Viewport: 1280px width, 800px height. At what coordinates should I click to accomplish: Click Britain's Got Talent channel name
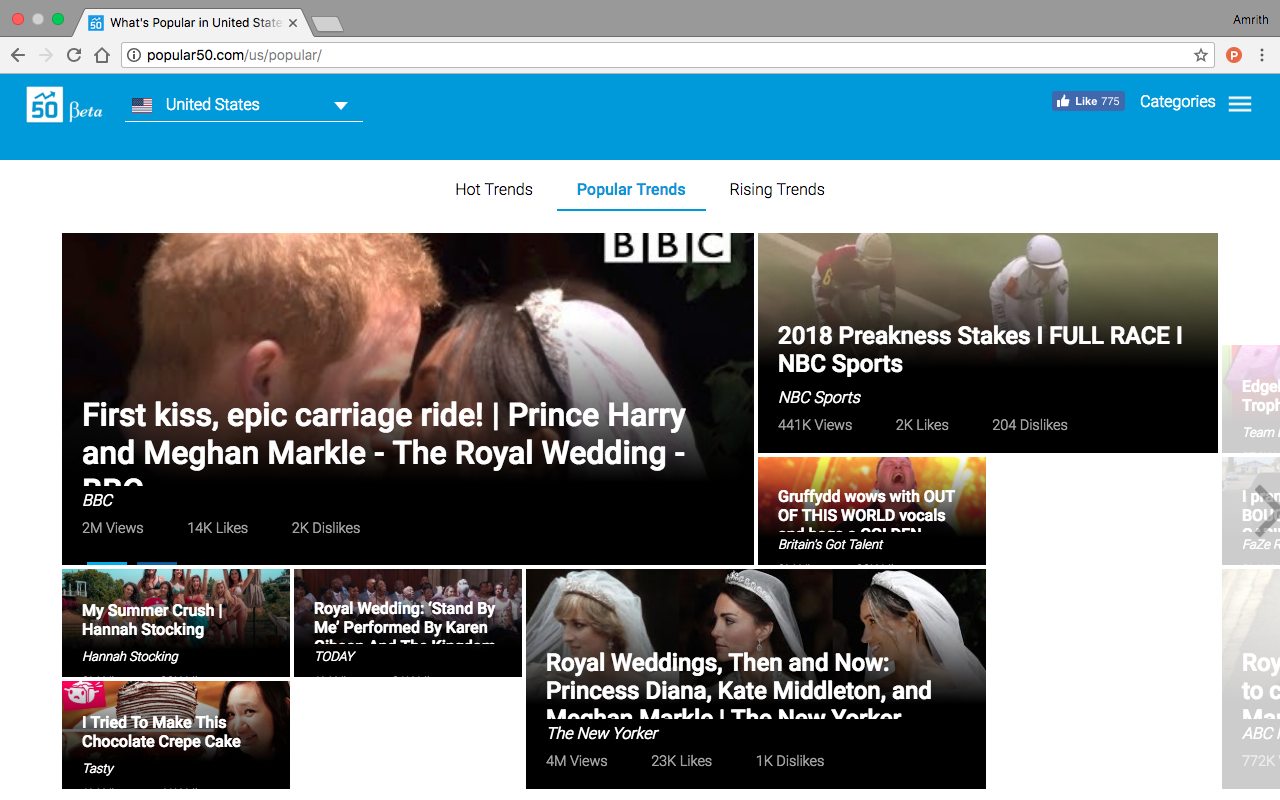(x=830, y=544)
